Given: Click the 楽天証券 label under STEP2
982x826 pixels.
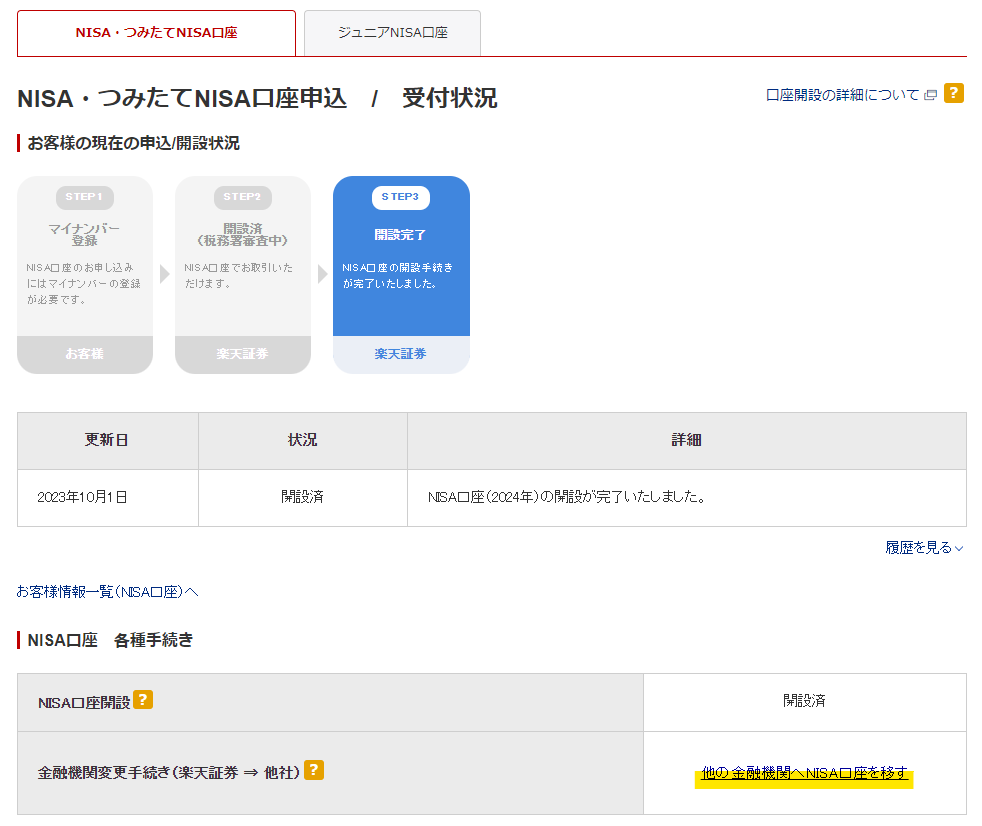Looking at the screenshot, I should point(242,354).
